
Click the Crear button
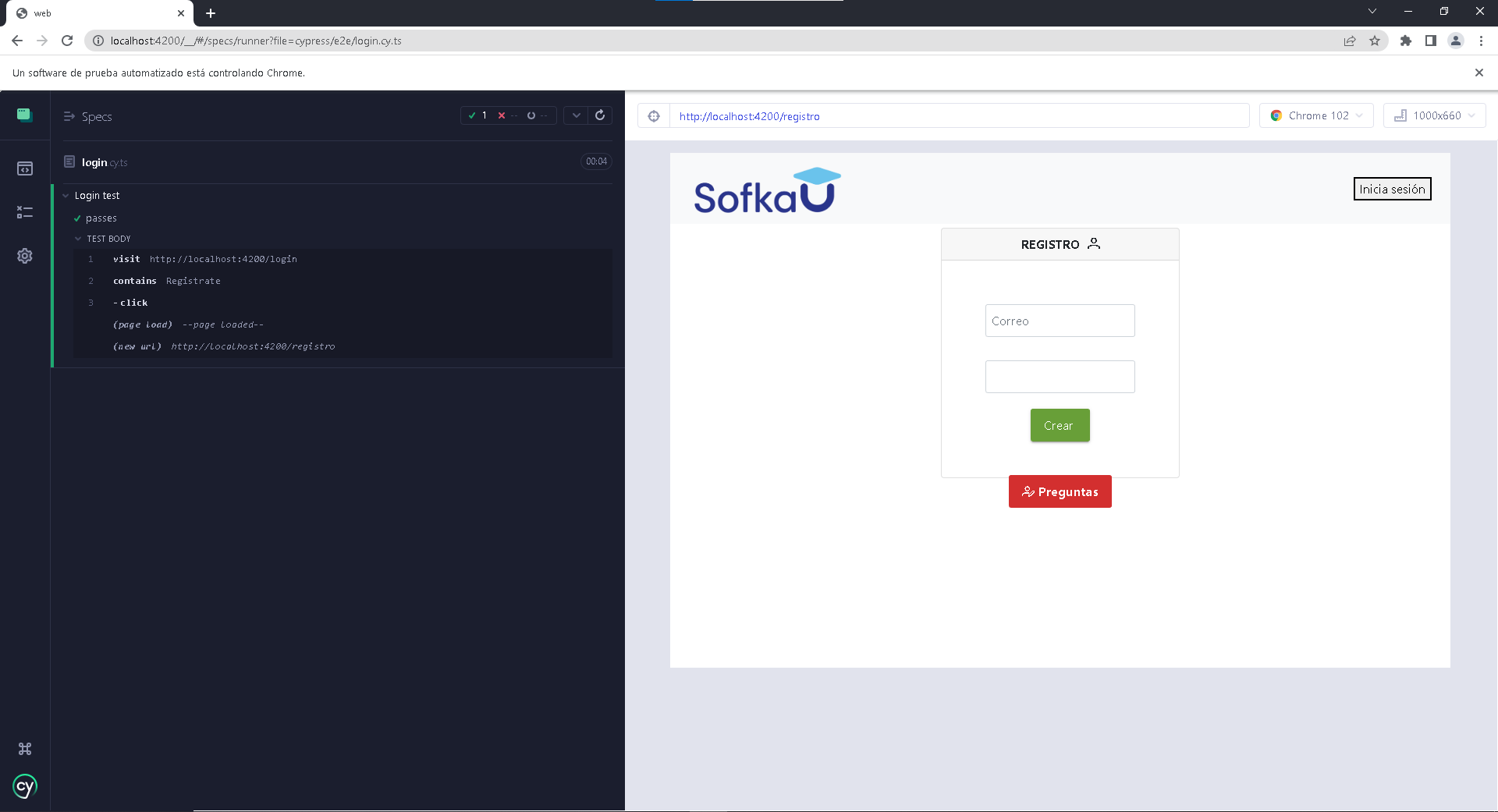[x=1059, y=425]
